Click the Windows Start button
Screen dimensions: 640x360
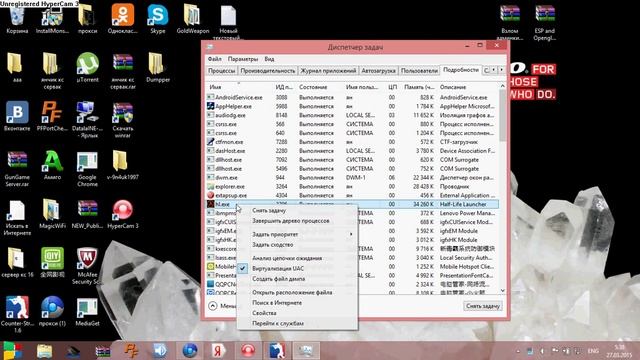pyautogui.click(x=13, y=351)
